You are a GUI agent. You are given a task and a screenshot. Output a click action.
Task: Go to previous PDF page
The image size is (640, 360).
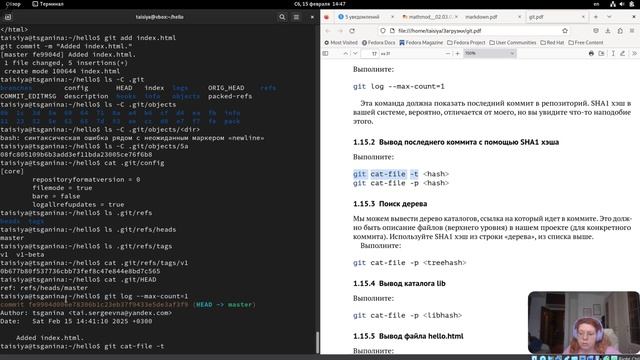(x=345, y=53)
